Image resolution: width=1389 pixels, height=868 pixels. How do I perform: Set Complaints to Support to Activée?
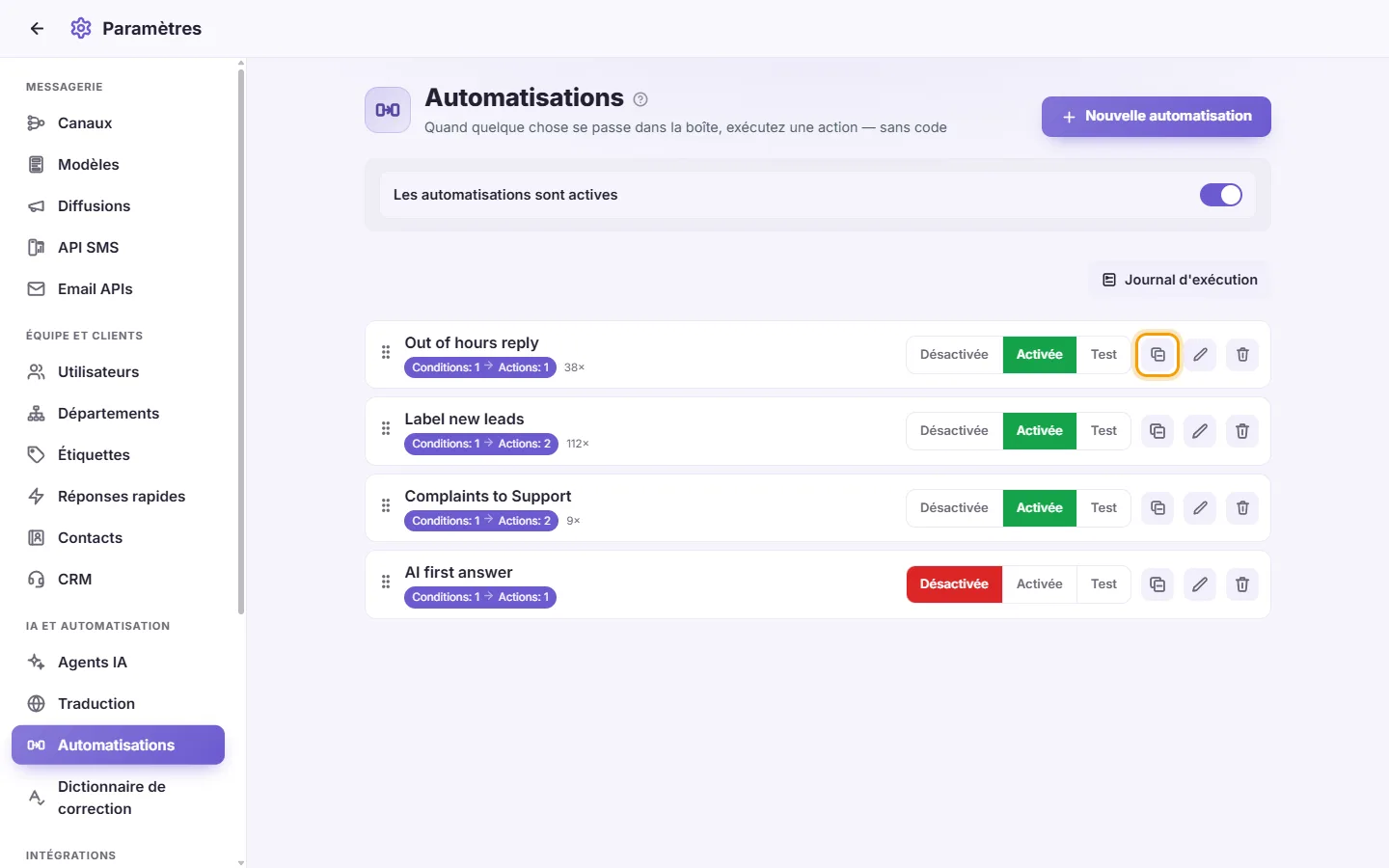coord(1040,508)
